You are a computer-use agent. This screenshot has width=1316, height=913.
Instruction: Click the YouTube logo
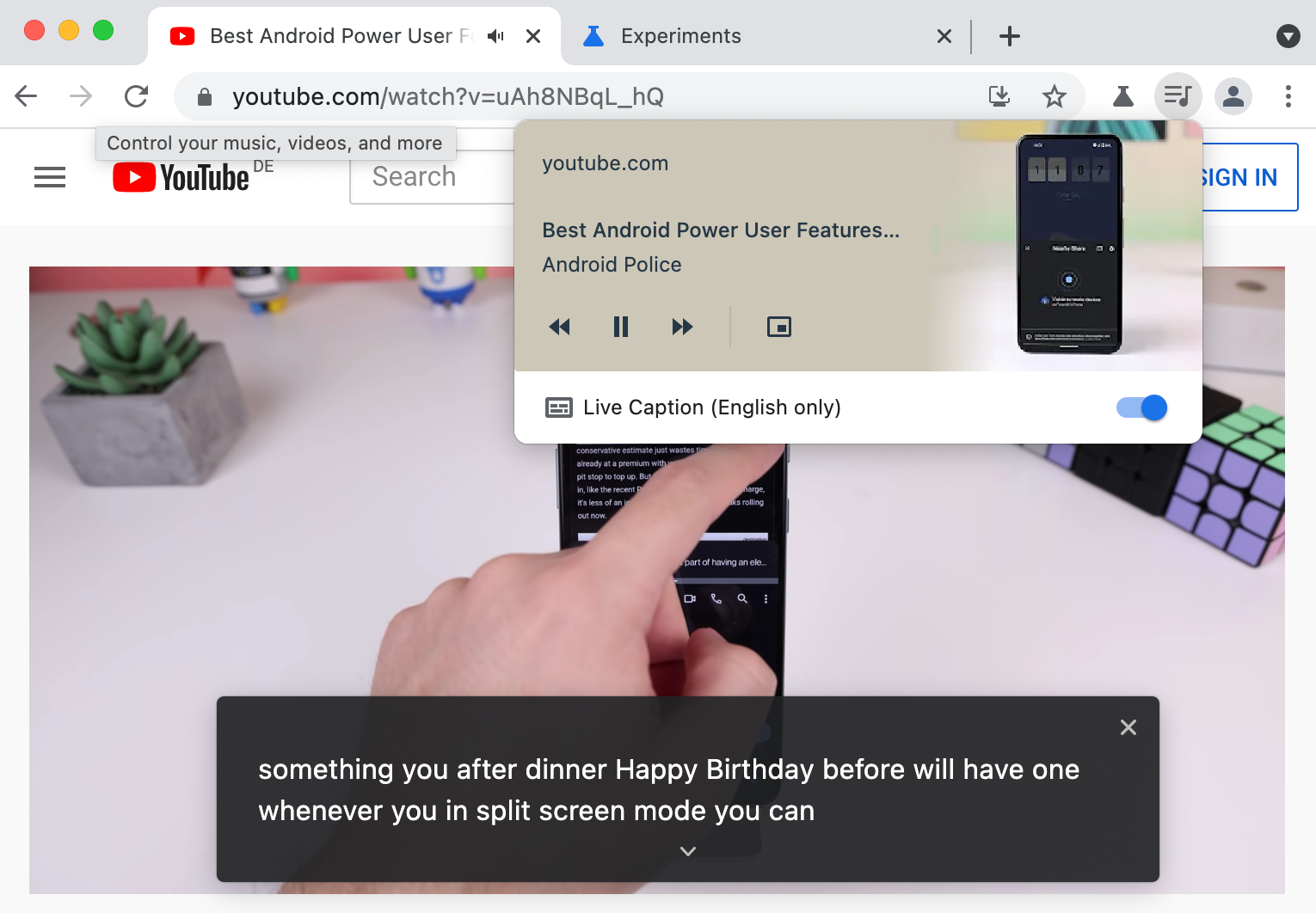click(x=181, y=177)
